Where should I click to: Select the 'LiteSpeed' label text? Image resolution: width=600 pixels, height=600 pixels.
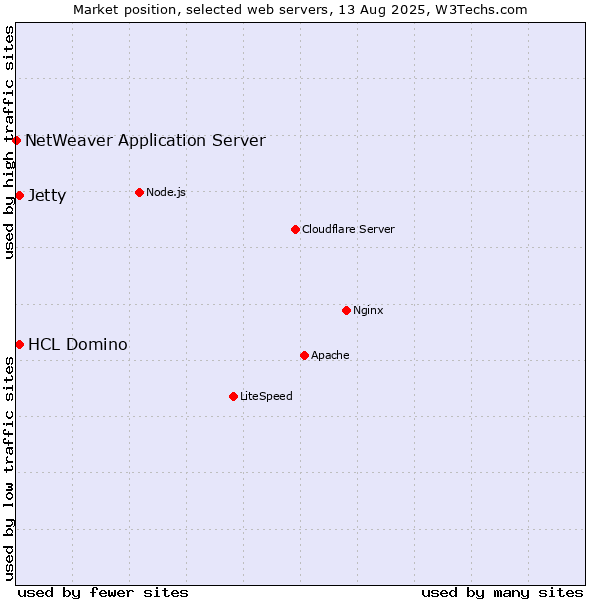pyautogui.click(x=266, y=396)
